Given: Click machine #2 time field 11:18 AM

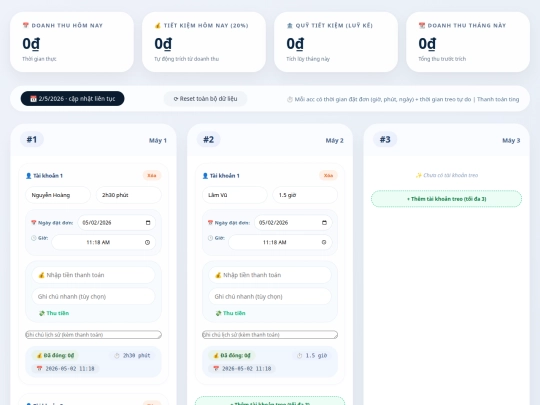Looking at the screenshot, I should pyautogui.click(x=280, y=242).
